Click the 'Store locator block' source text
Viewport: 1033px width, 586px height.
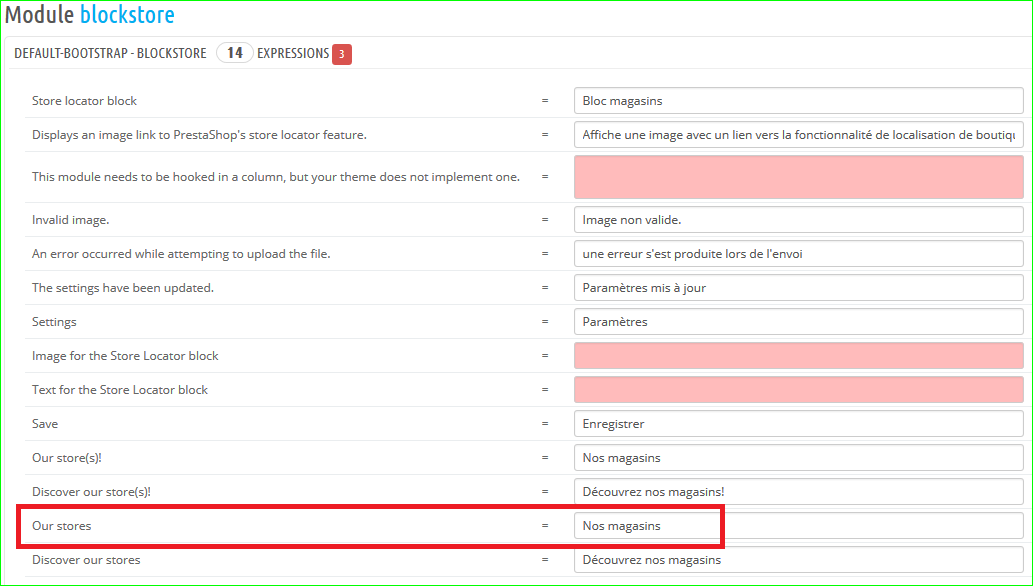(x=84, y=101)
